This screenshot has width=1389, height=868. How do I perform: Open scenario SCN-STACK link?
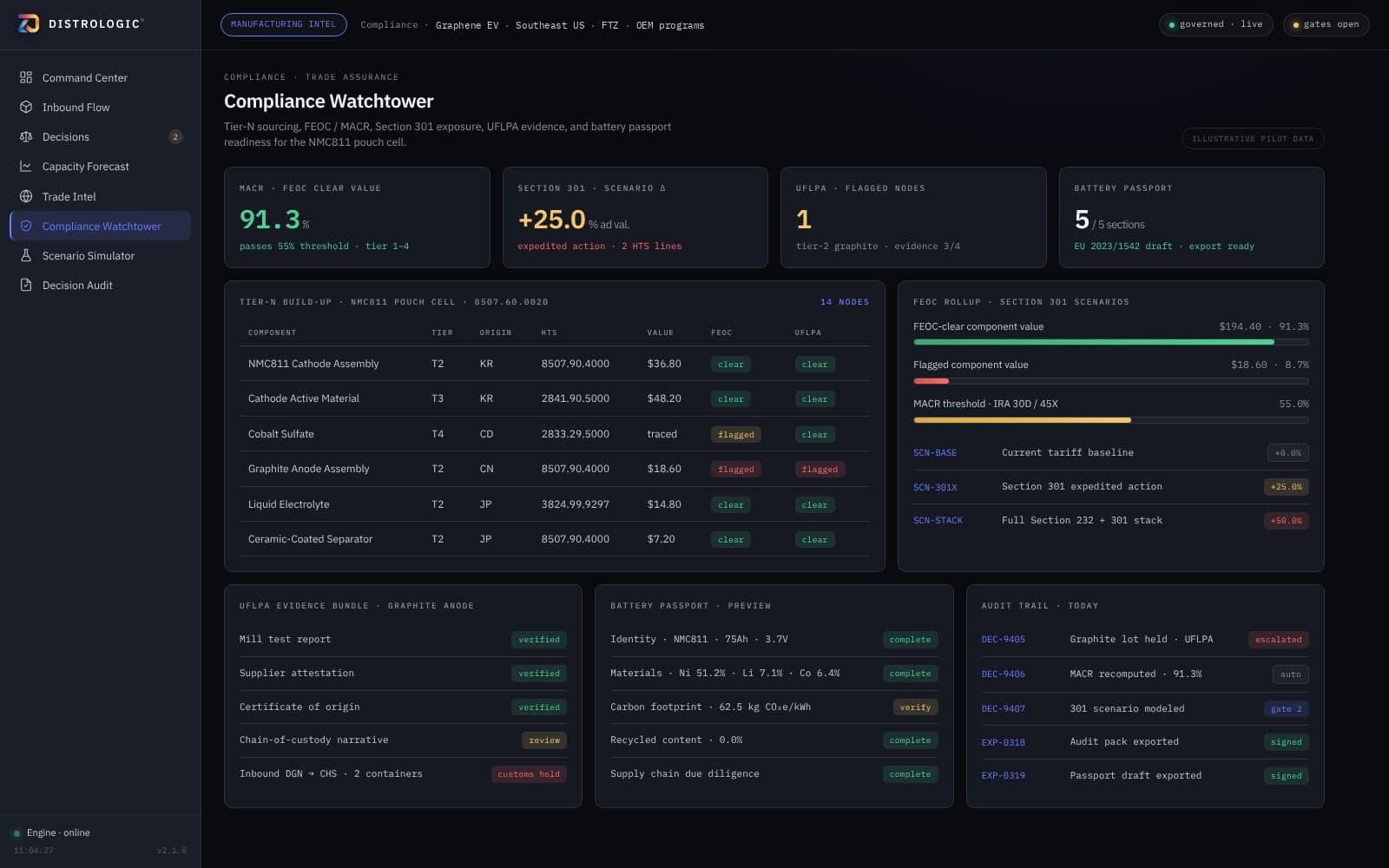[938, 521]
